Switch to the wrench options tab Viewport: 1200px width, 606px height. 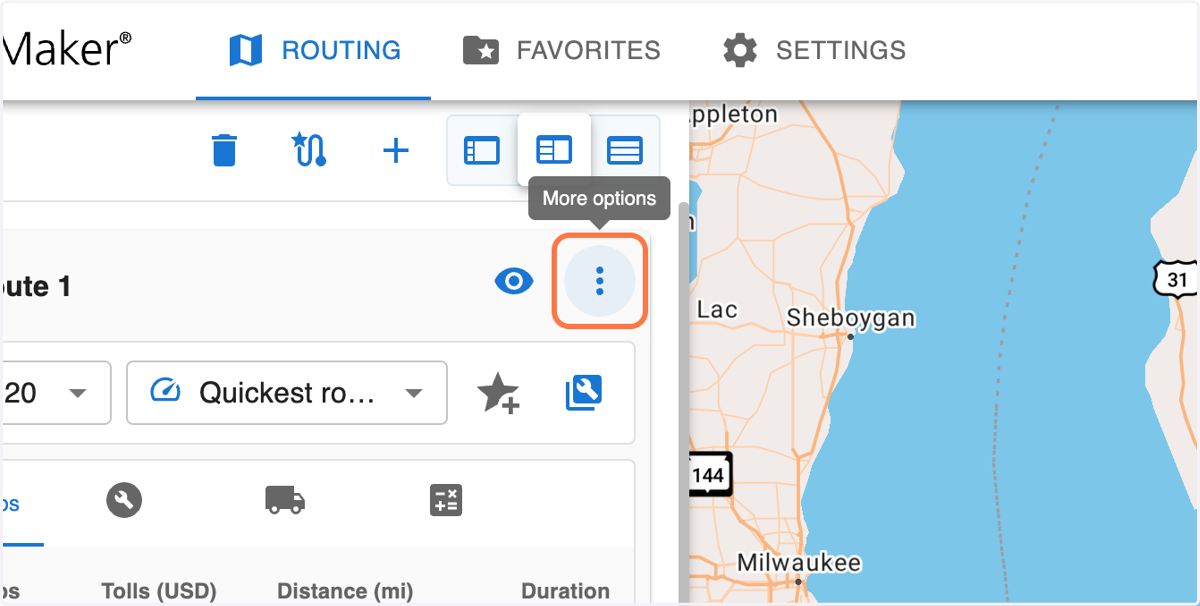[124, 500]
